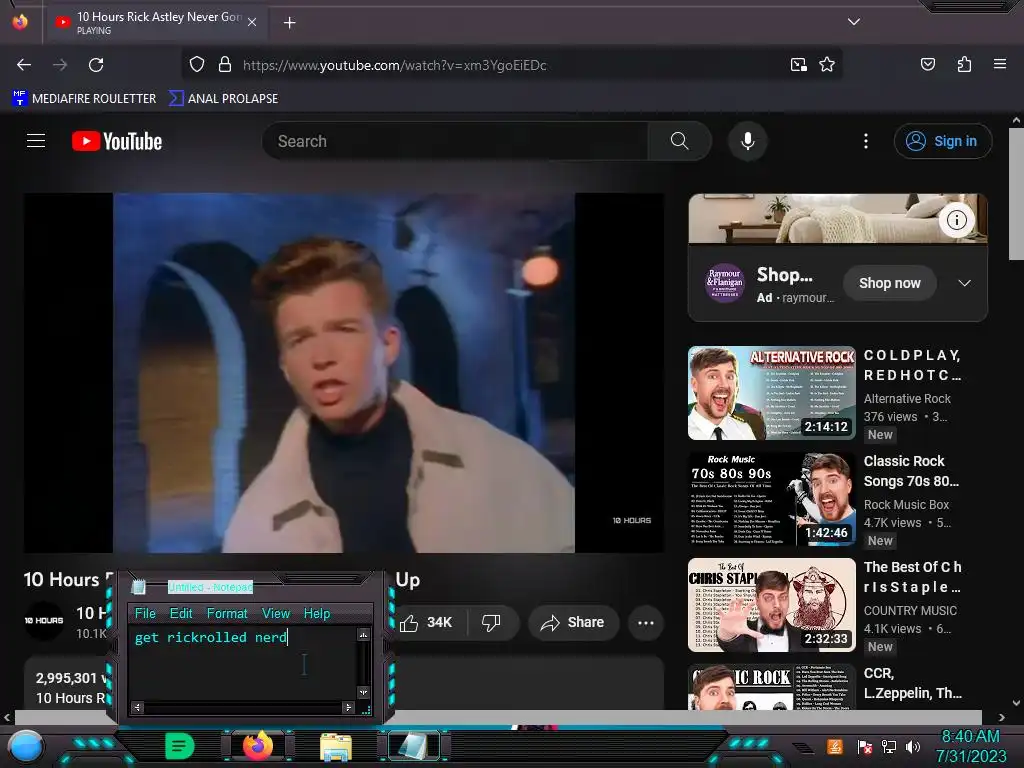Open File Explorer from the taskbar
This screenshot has width=1024, height=768.
[x=336, y=746]
